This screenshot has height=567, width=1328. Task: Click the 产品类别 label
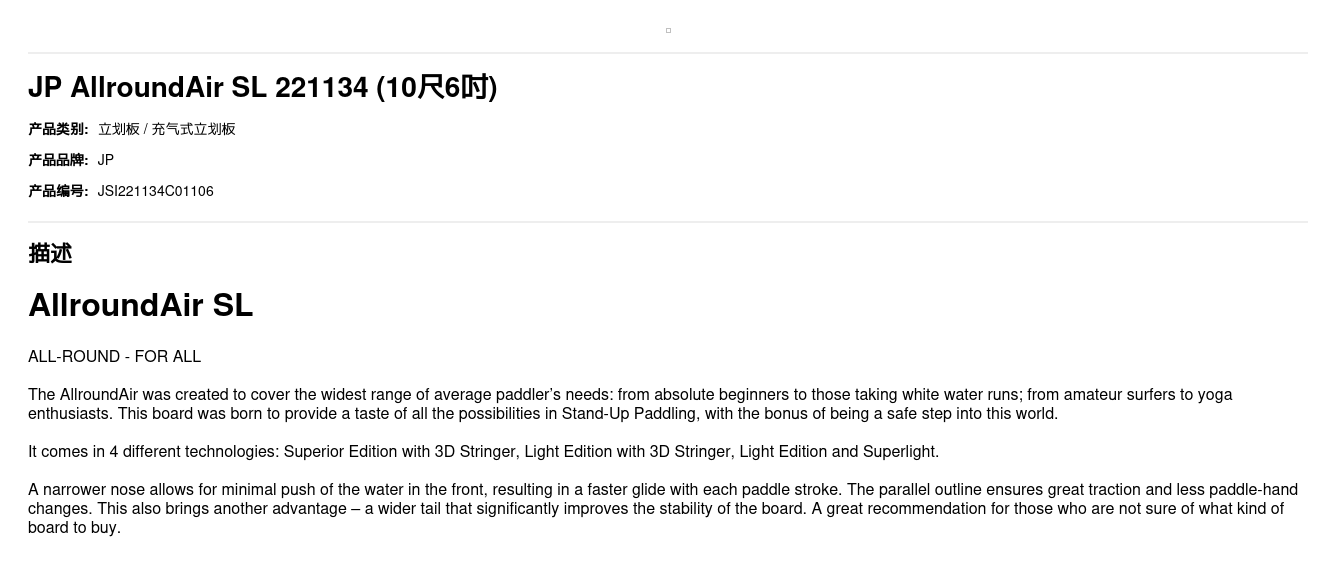(x=58, y=129)
